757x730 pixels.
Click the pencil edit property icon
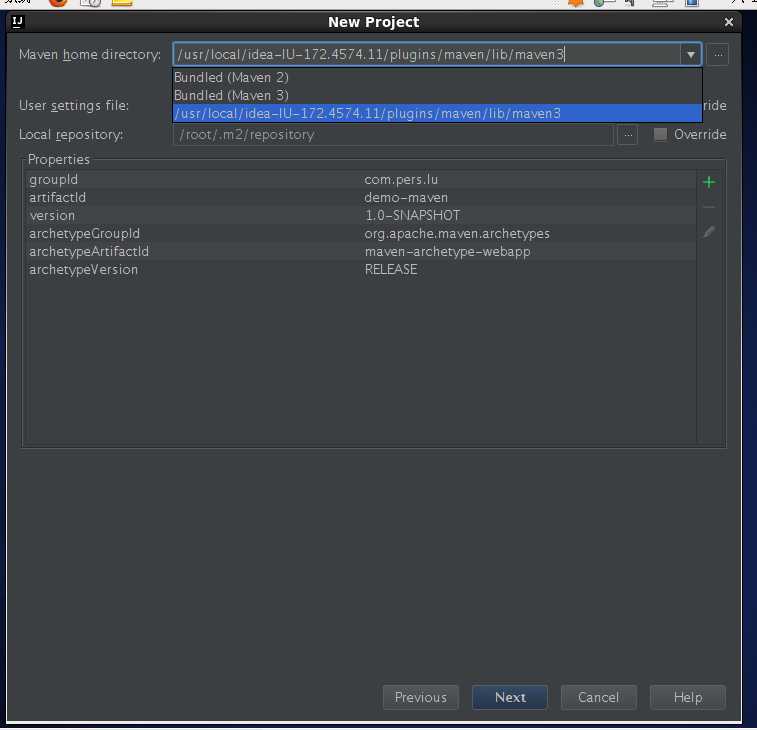(x=709, y=232)
